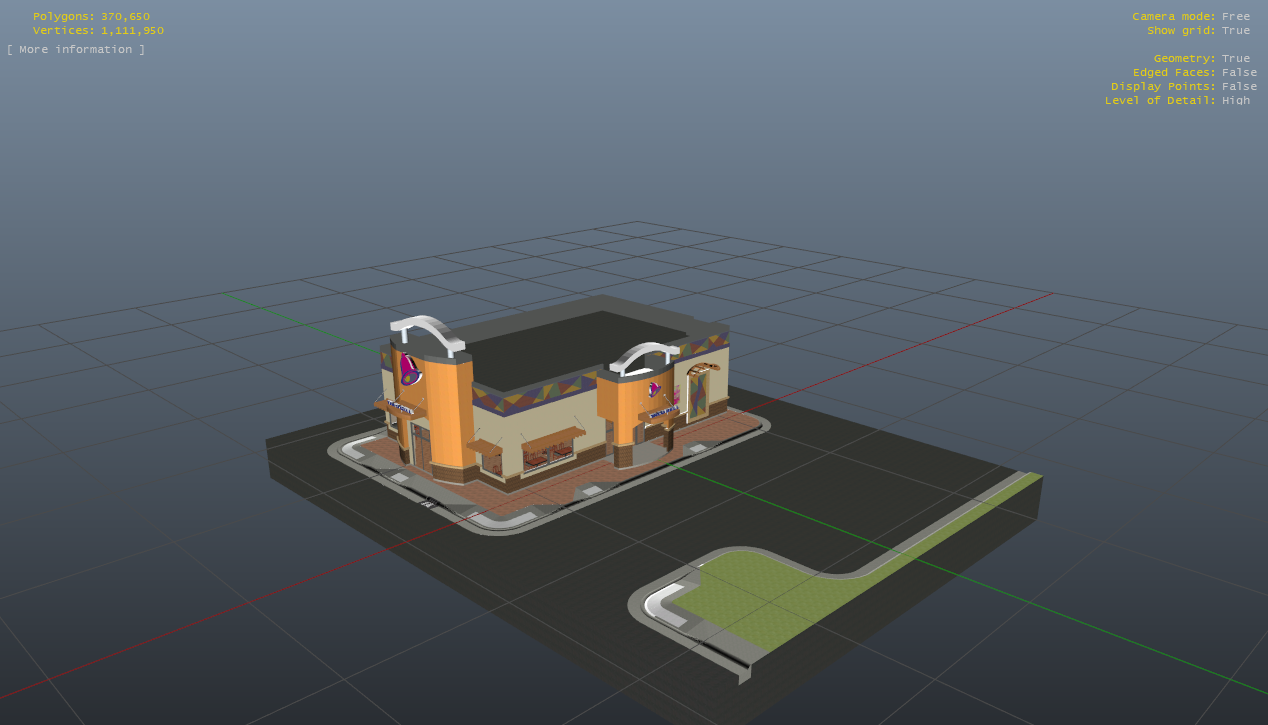Open the More information link
The width and height of the screenshot is (1268, 725).
point(76,50)
